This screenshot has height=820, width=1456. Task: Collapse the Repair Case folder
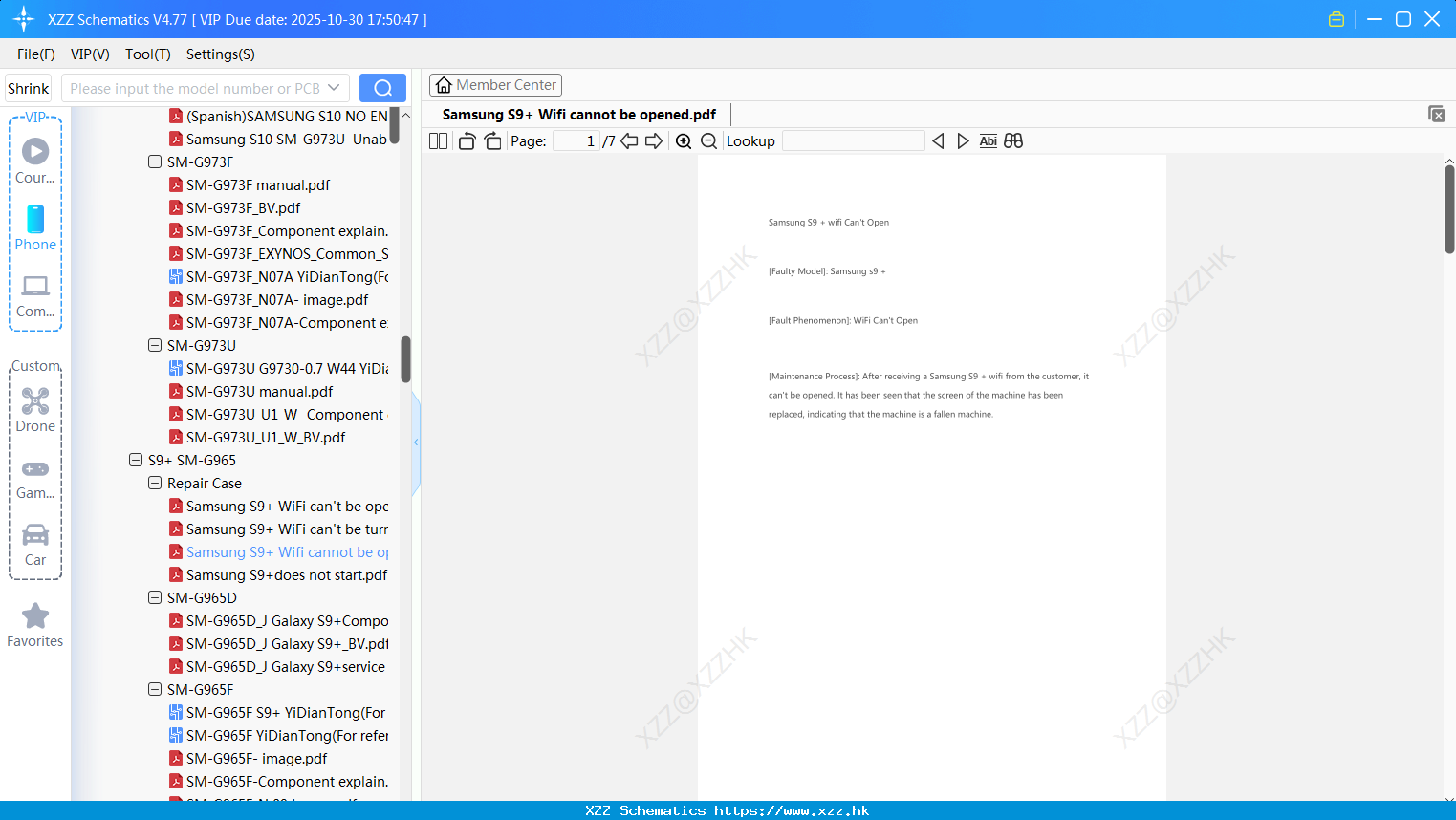pyautogui.click(x=155, y=484)
